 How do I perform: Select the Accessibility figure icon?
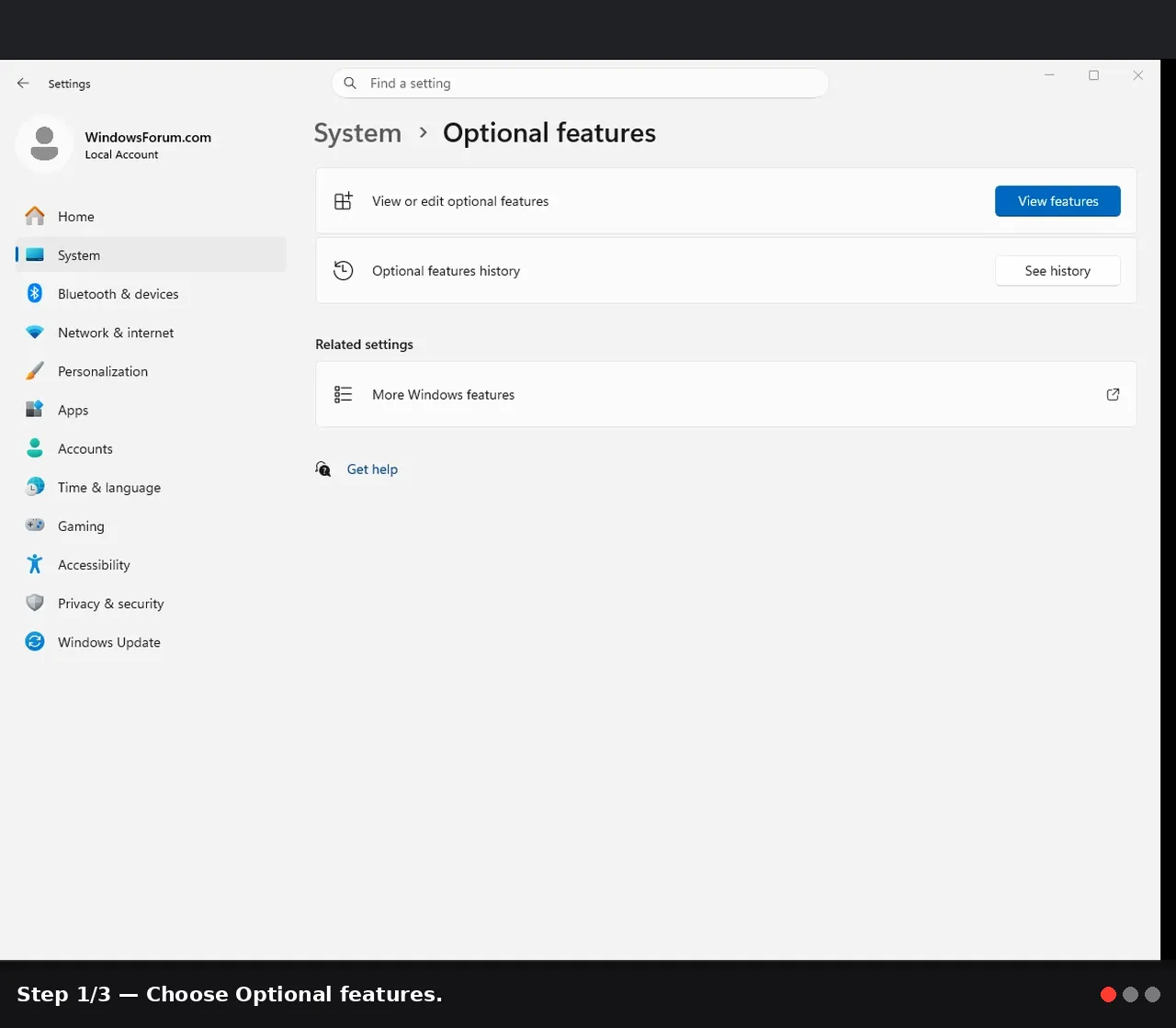(x=35, y=564)
